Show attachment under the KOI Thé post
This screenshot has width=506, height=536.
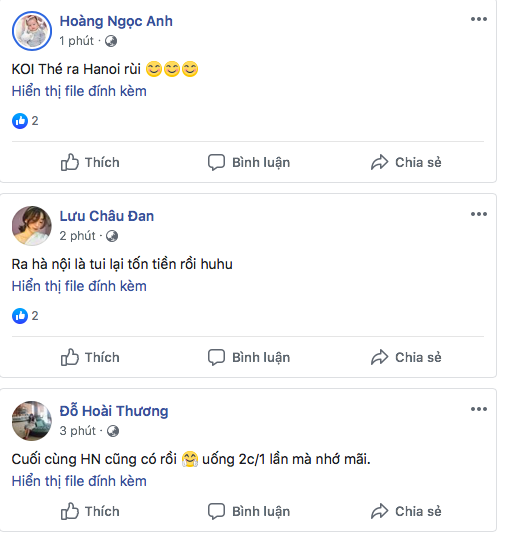click(x=79, y=91)
